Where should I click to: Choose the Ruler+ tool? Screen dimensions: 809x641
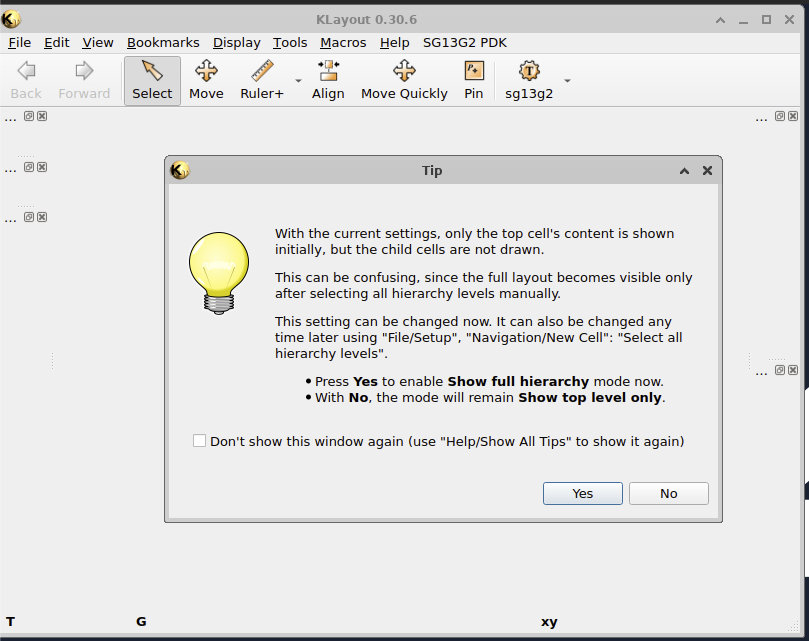(262, 80)
